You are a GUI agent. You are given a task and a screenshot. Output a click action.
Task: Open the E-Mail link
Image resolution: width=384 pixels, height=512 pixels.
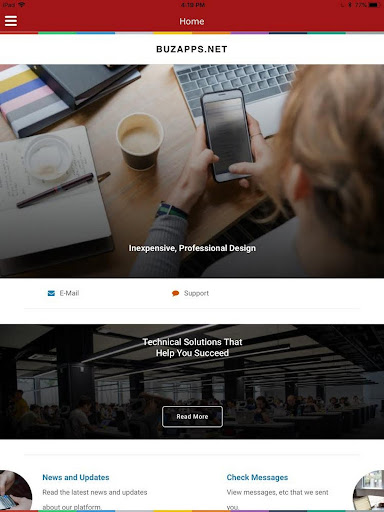click(x=69, y=293)
